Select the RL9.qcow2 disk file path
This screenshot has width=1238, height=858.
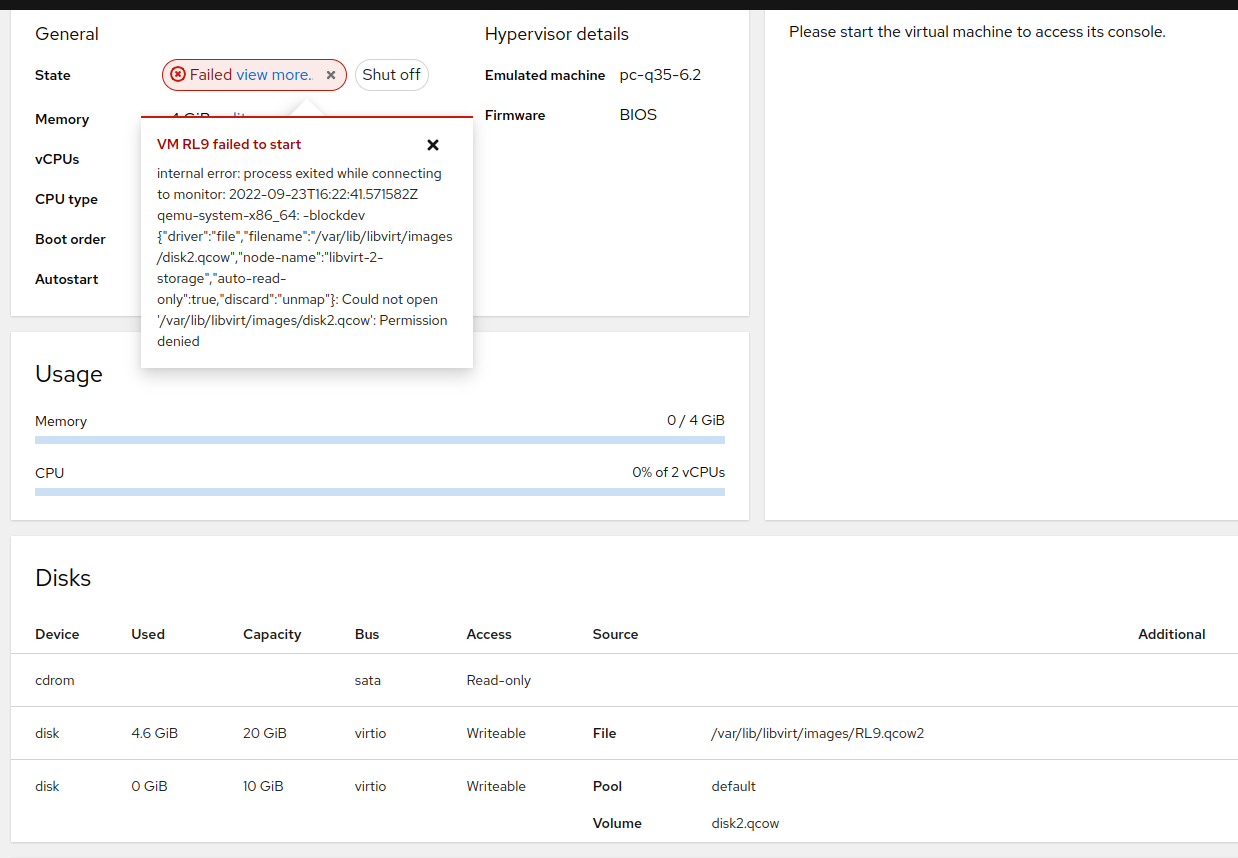click(818, 733)
